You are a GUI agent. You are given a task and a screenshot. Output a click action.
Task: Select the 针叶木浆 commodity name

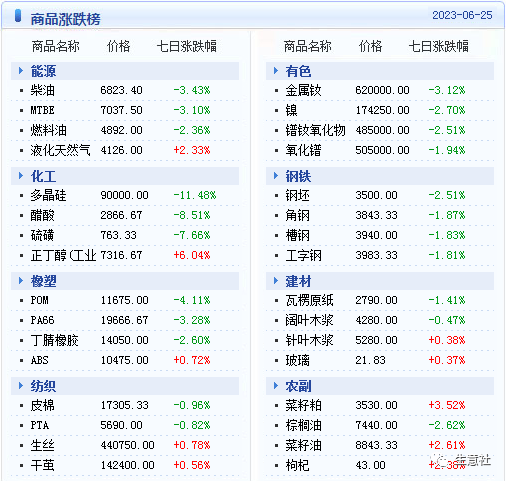pyautogui.click(x=309, y=340)
